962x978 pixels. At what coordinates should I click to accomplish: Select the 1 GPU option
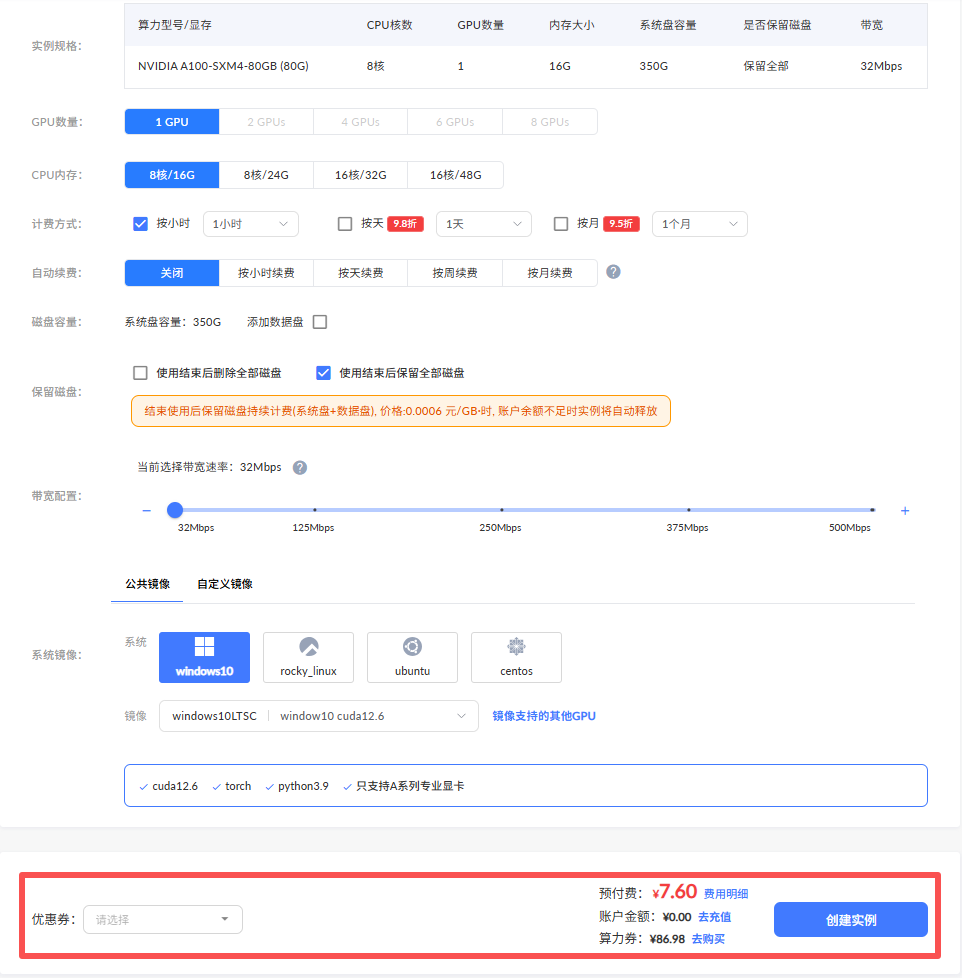pos(172,122)
